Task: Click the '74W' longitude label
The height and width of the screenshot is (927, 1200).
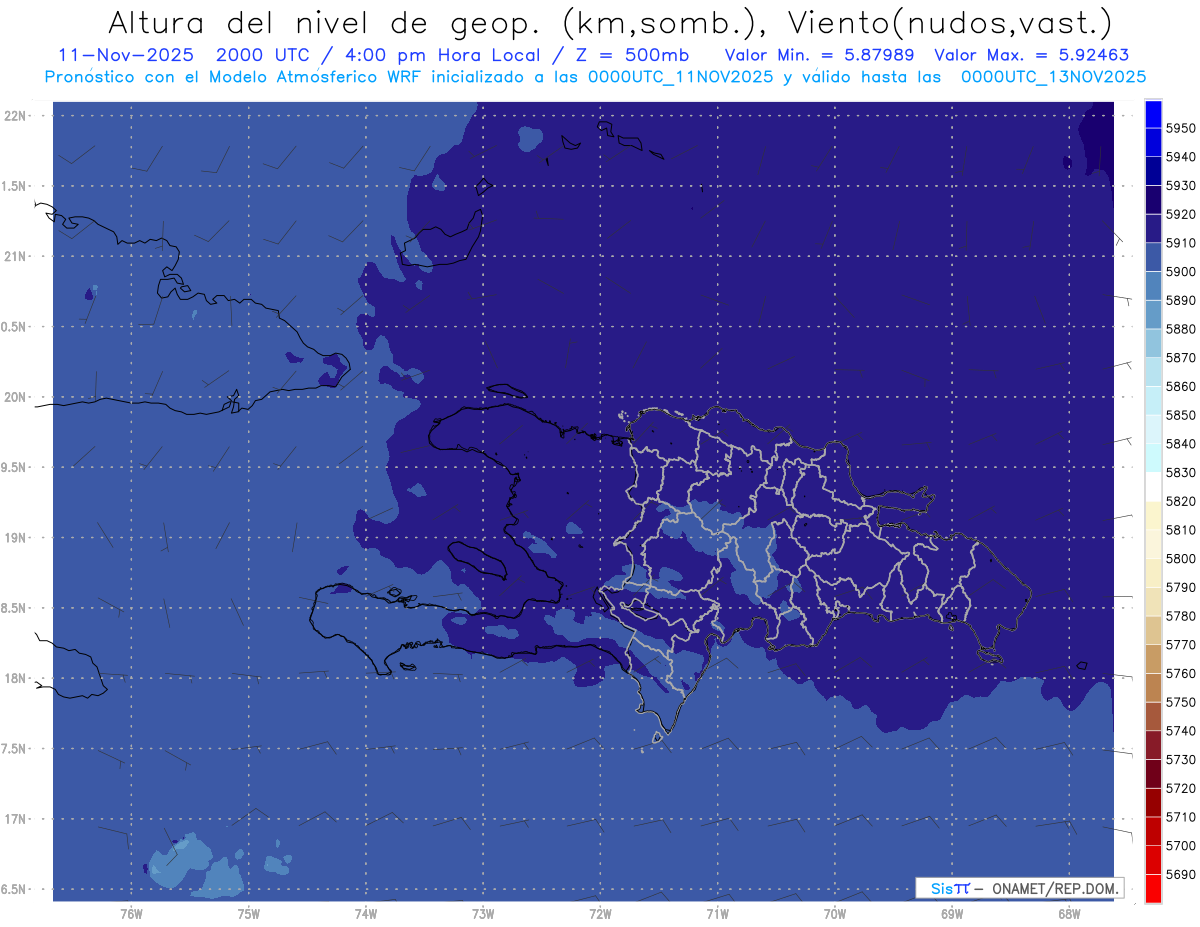Action: 366,914
